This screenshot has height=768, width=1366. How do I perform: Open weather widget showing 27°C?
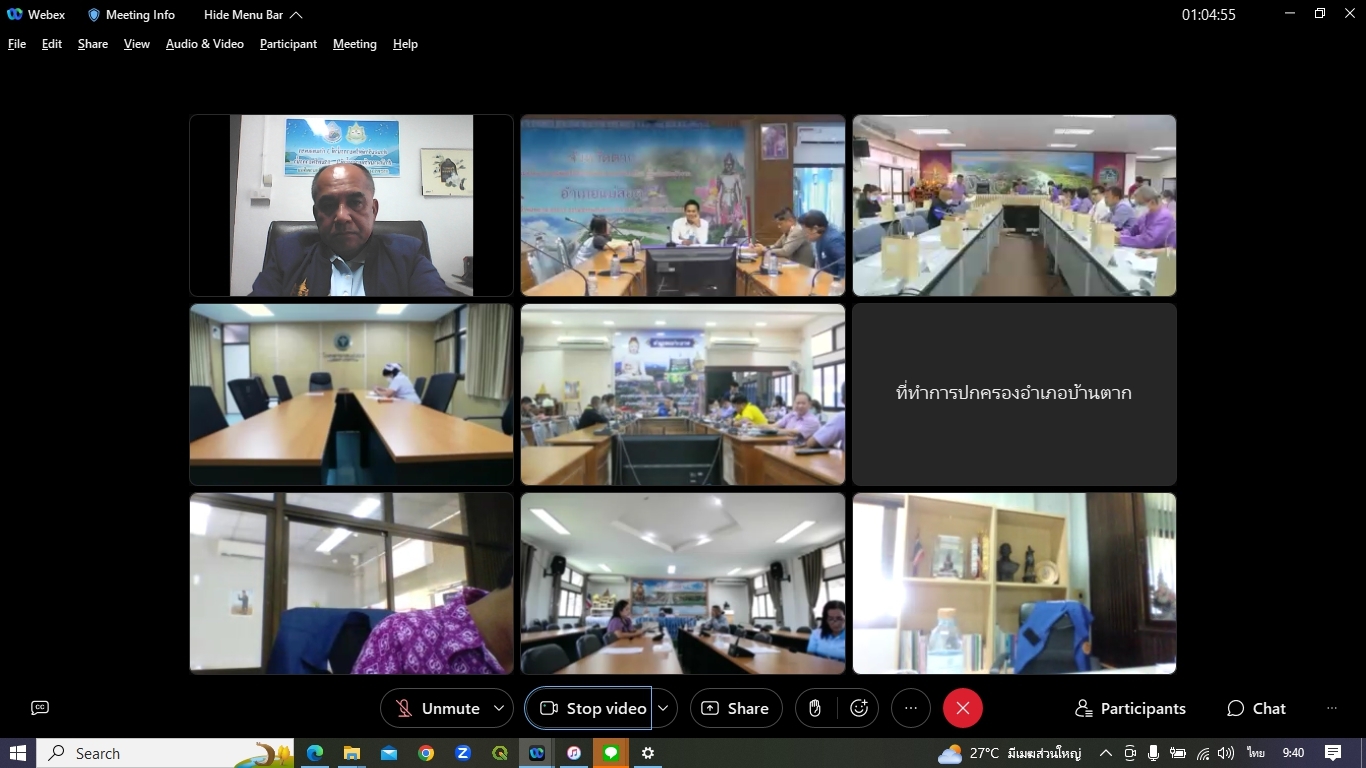pyautogui.click(x=1010, y=753)
